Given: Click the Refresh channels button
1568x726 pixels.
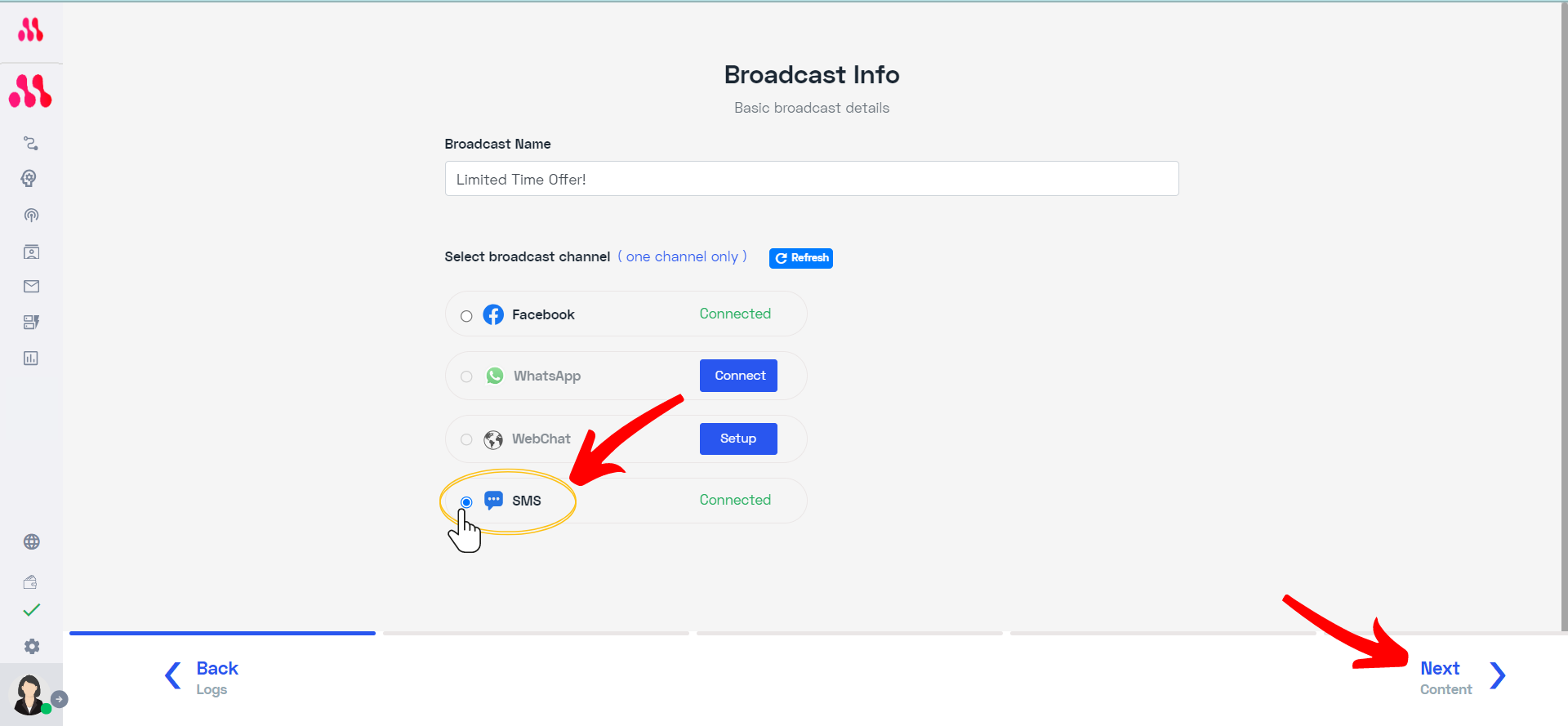Looking at the screenshot, I should click(x=801, y=258).
